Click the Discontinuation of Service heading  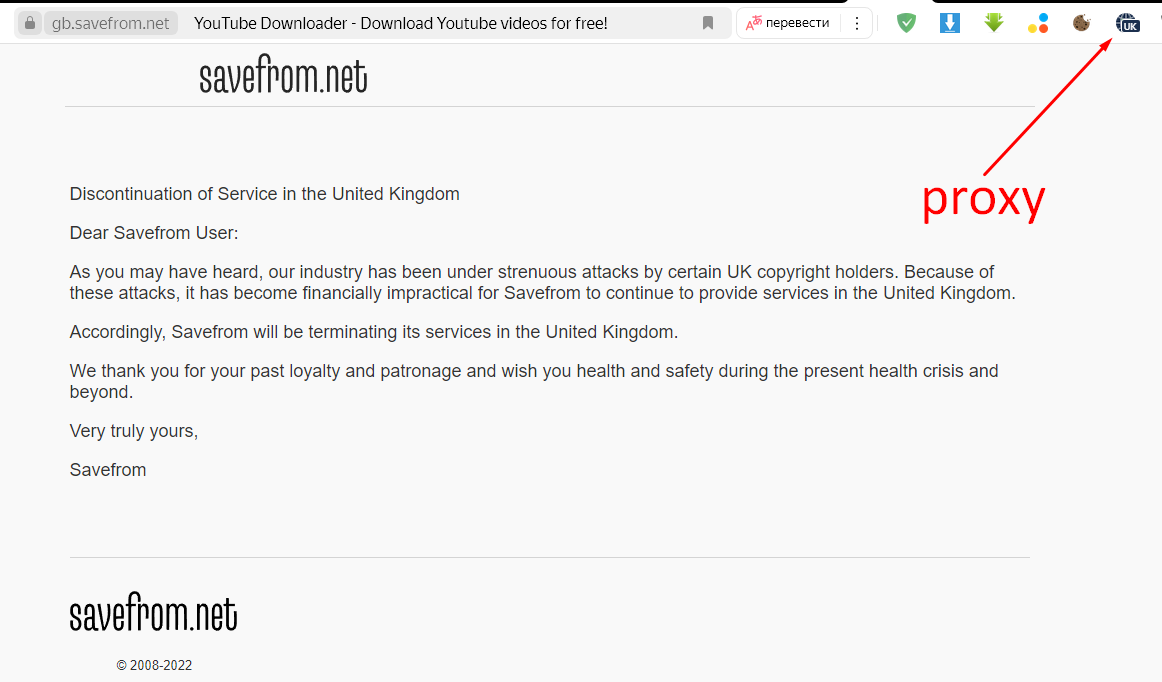[x=264, y=194]
